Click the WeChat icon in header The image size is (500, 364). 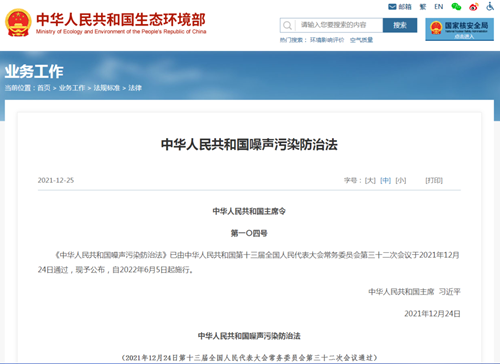(x=456, y=7)
